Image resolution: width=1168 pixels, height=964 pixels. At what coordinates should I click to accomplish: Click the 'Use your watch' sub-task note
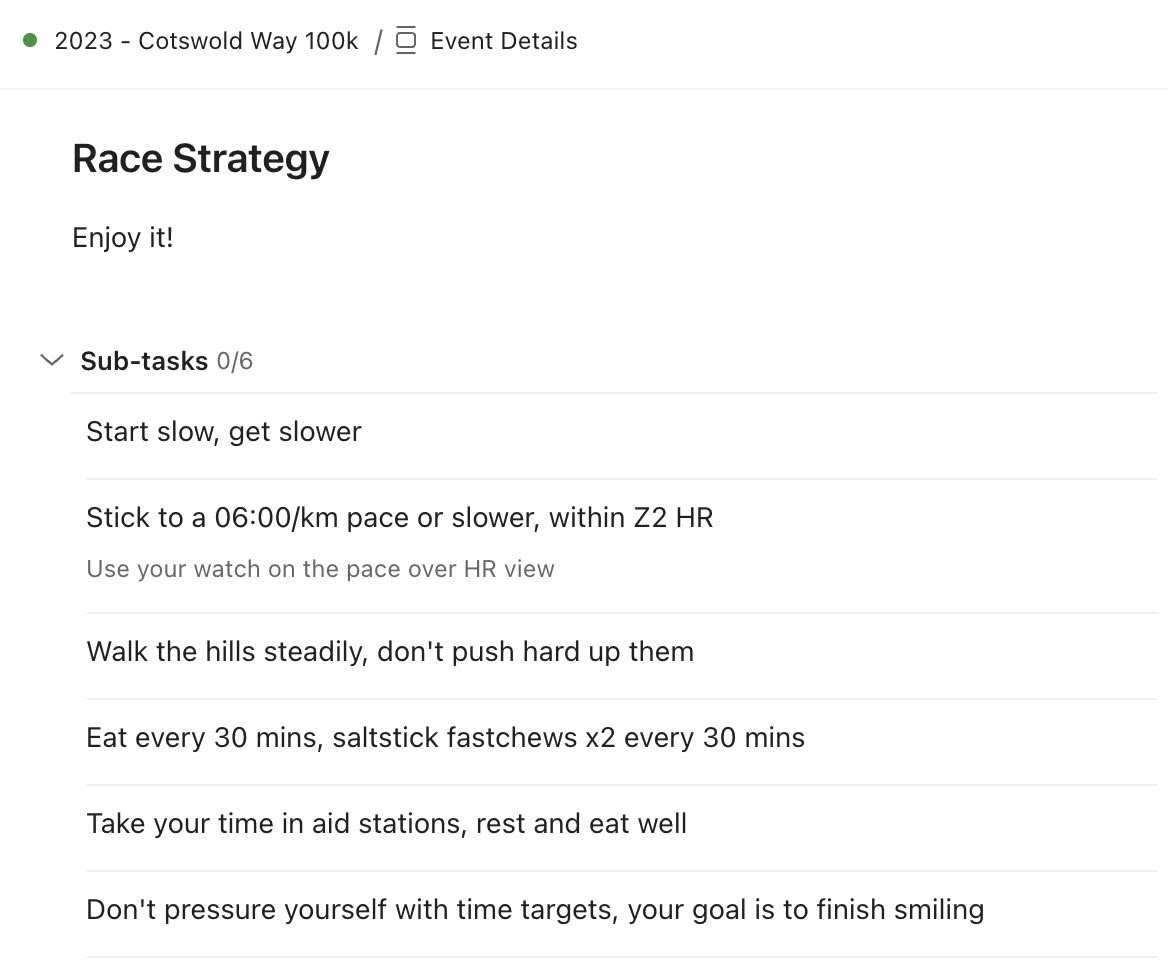tap(320, 568)
